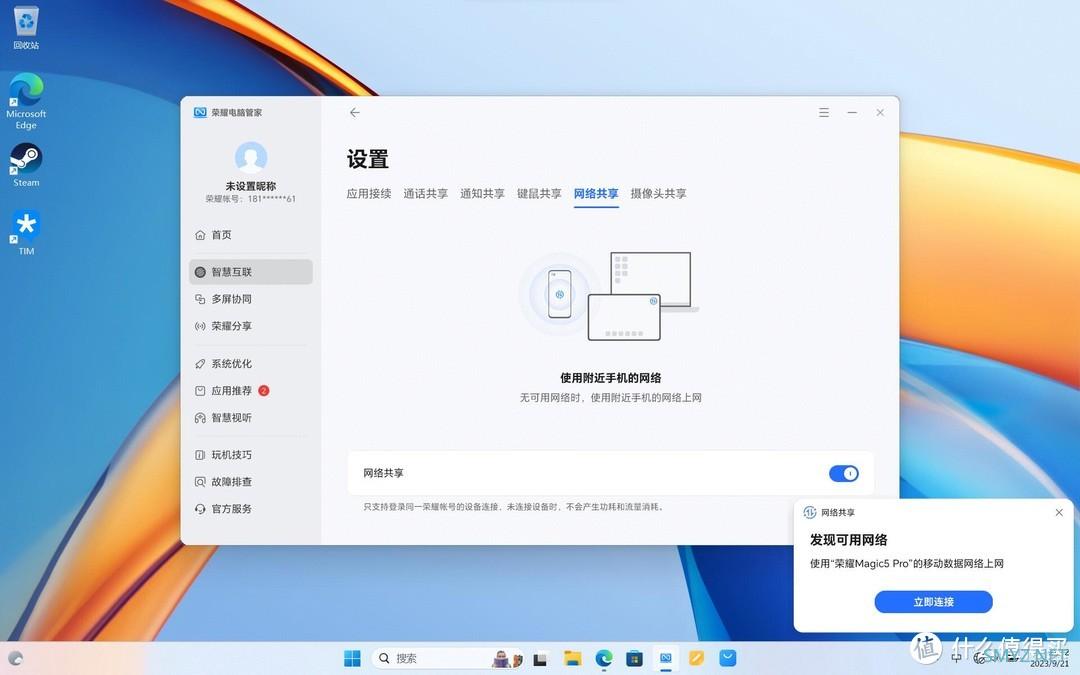Open 官方服务 in the sidebar
Screen dimensions: 1080x675
point(251,509)
